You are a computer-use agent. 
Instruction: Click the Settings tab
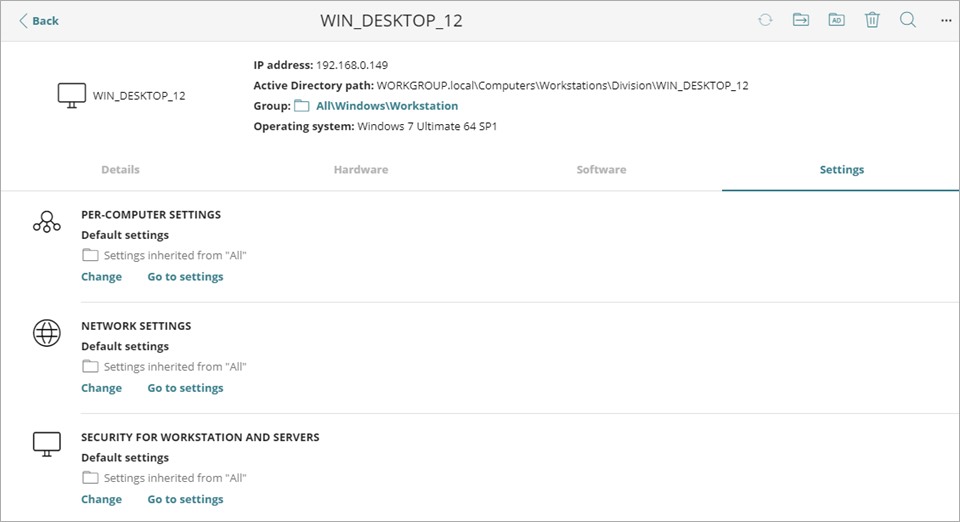tap(841, 170)
